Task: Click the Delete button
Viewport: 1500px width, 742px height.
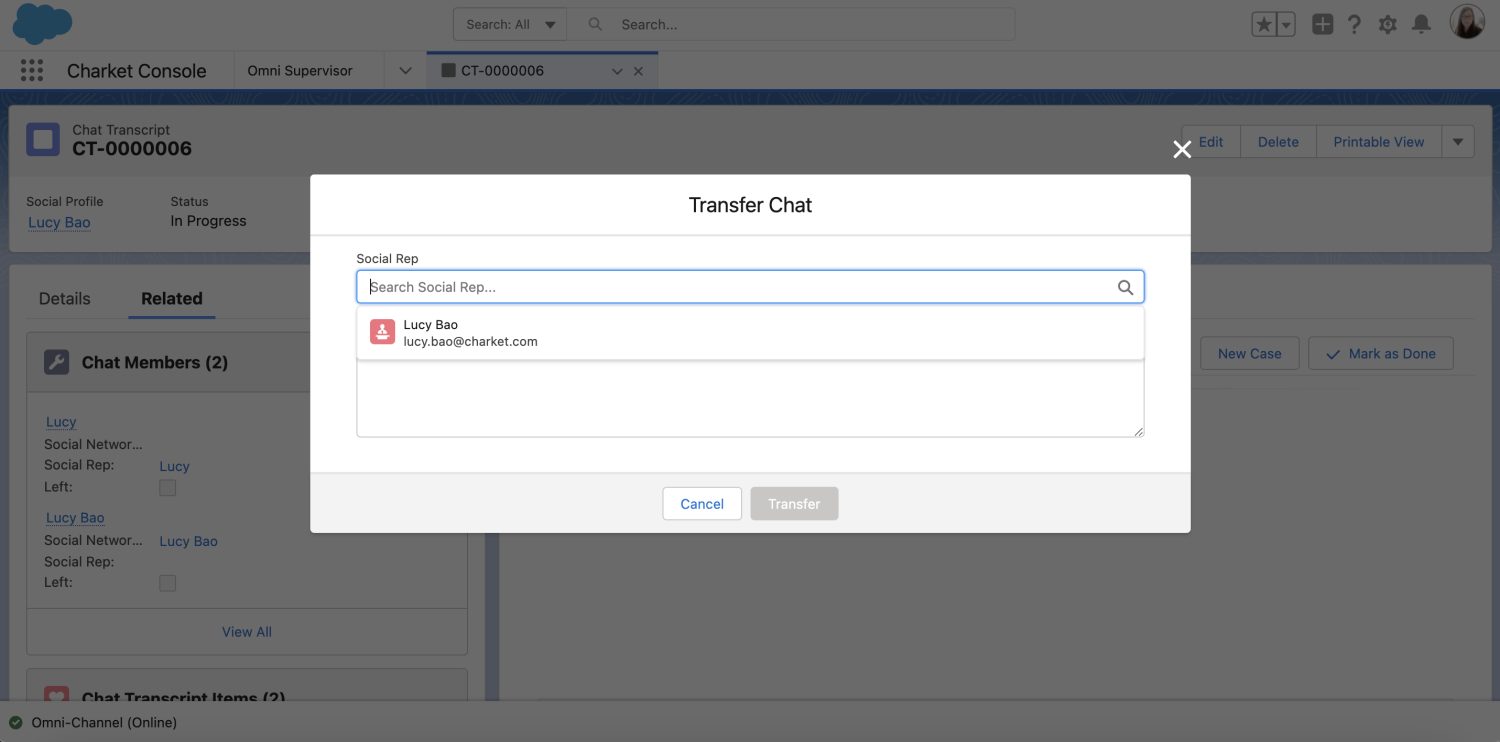Action: [1278, 141]
